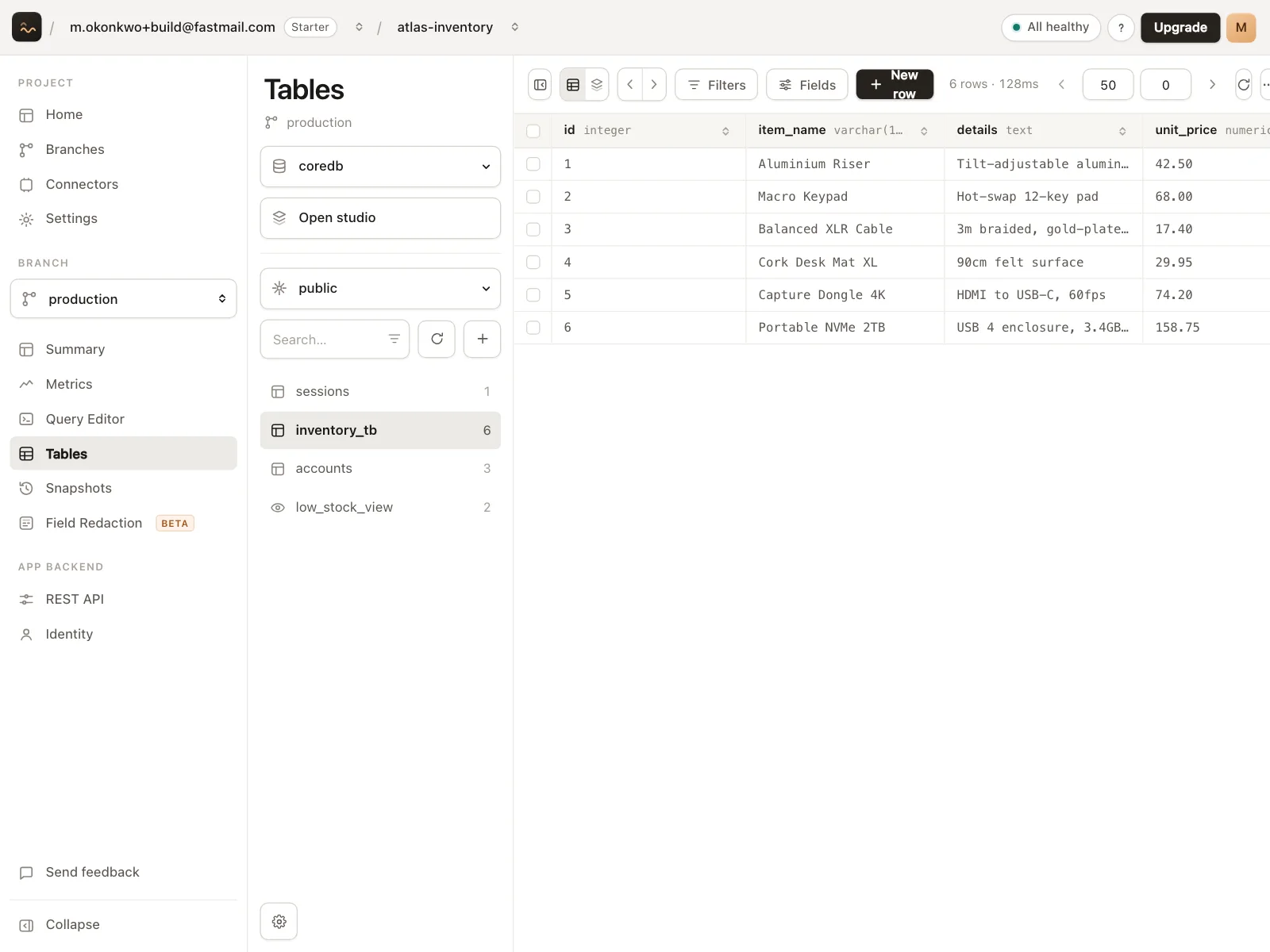Switch to stacked layers view icon
The height and width of the screenshot is (952, 1270).
pos(597,85)
